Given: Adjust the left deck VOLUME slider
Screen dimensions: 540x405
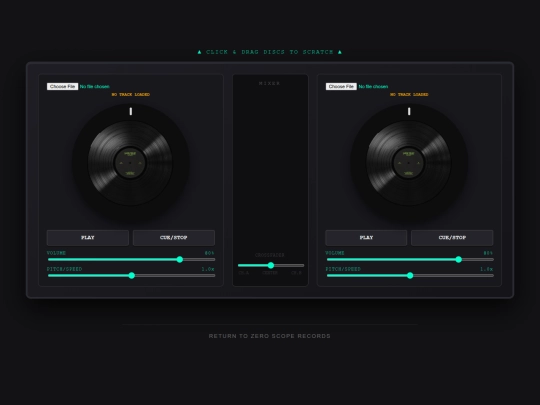Looking at the screenshot, I should tap(131, 259).
